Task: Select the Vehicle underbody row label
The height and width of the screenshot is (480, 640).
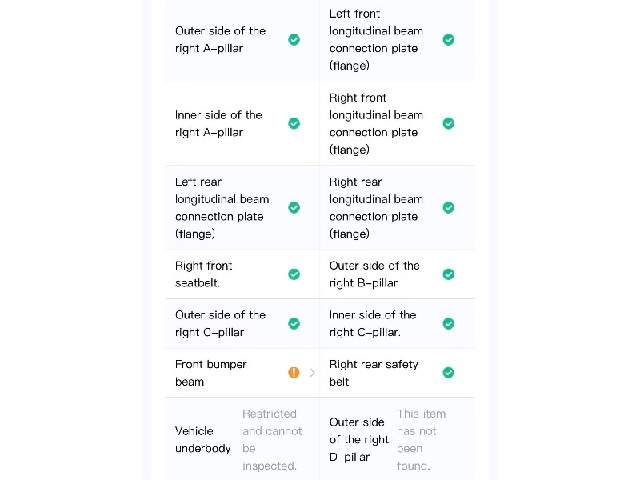Action: click(x=203, y=440)
